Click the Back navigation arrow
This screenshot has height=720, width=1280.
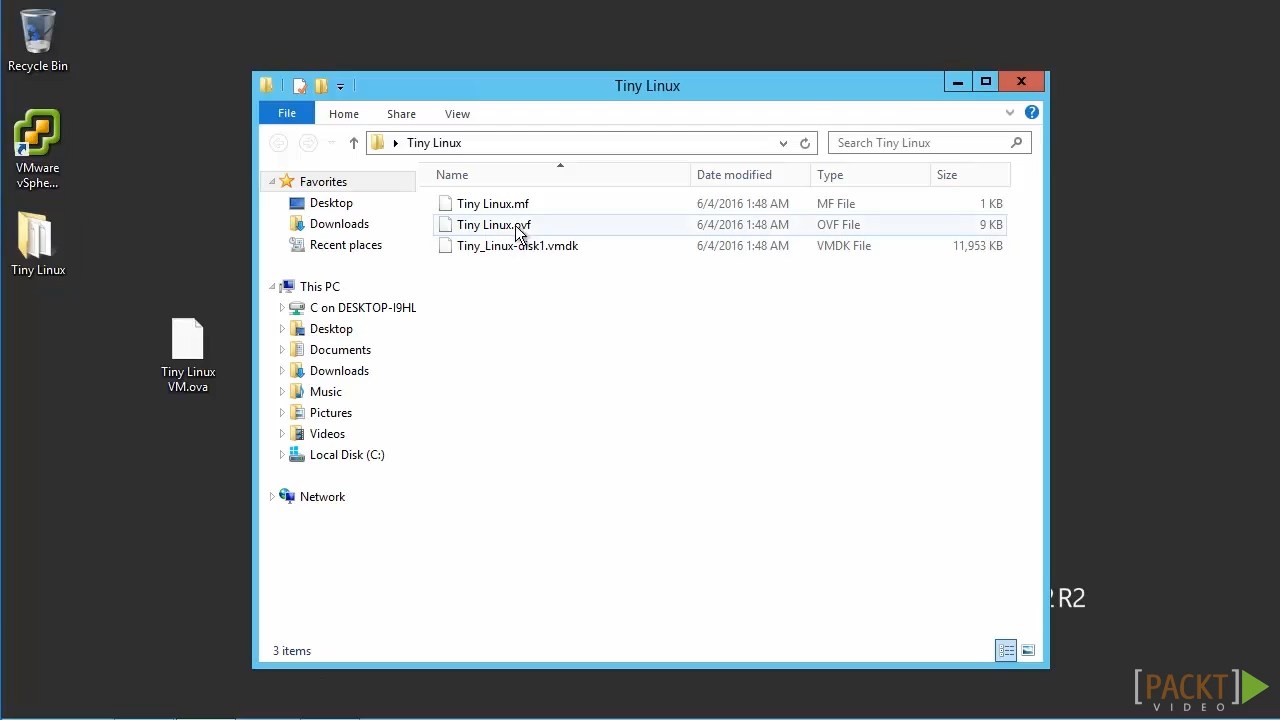[279, 143]
